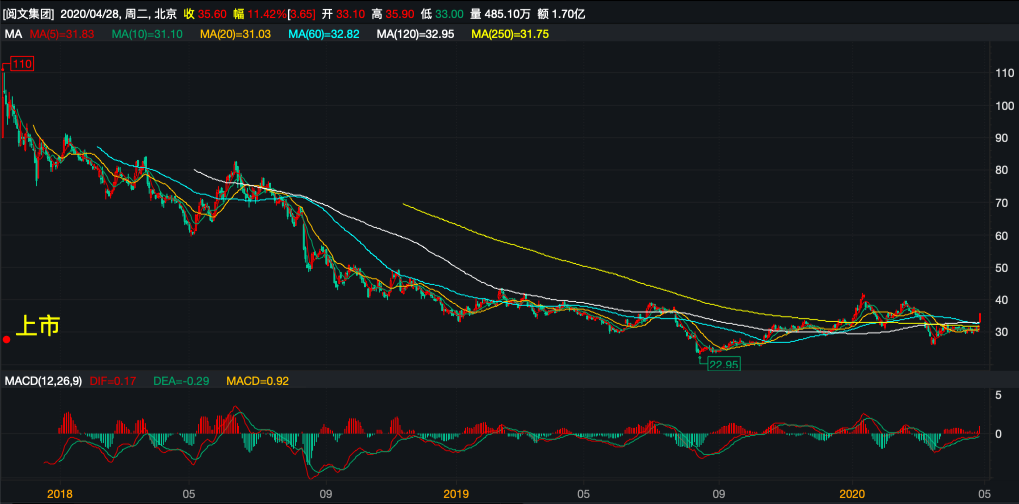Image resolution: width=1019 pixels, height=504 pixels.
Task: Select the 110 high price tag
Action: 23,64
